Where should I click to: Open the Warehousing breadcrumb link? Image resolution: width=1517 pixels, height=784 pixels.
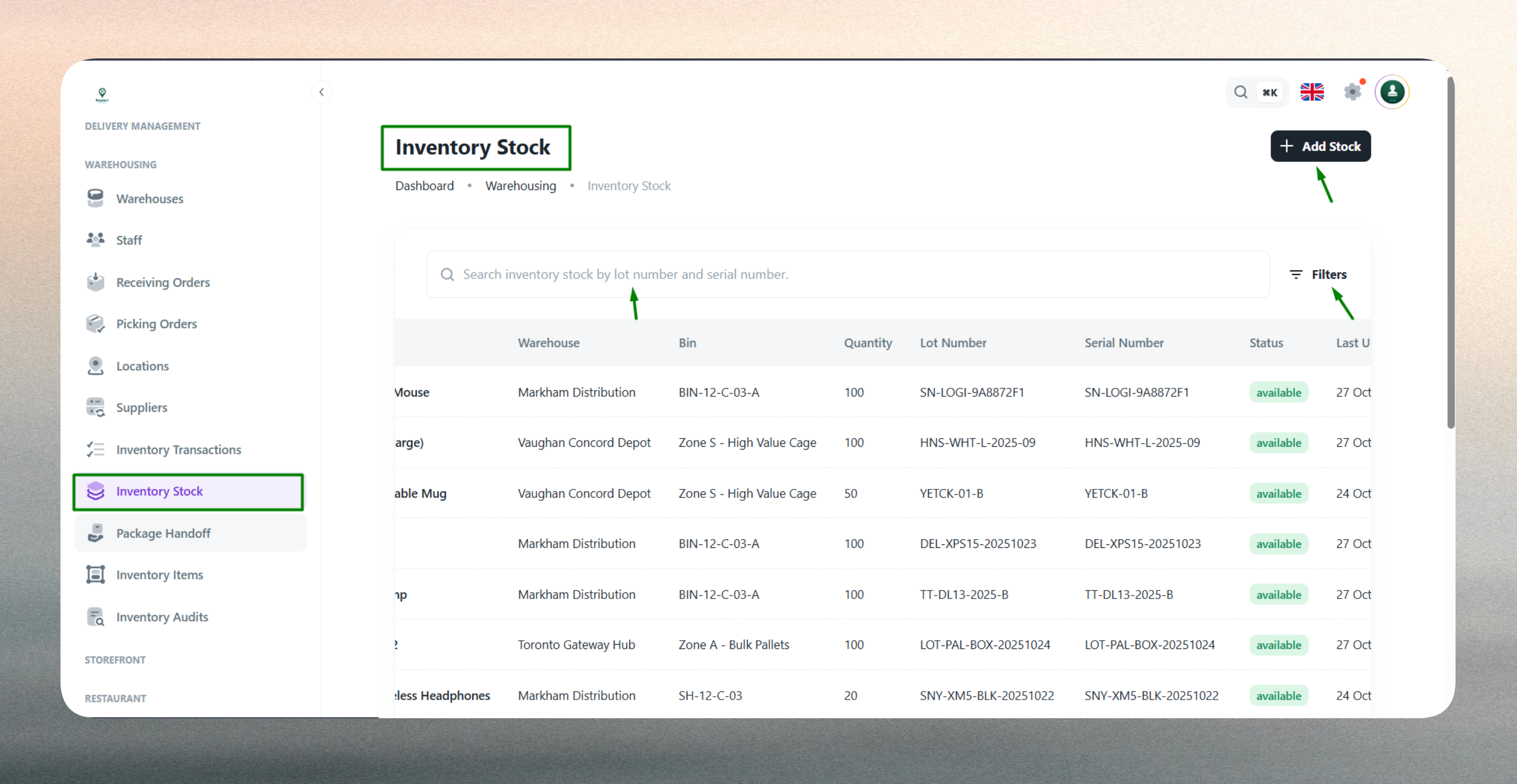(520, 186)
